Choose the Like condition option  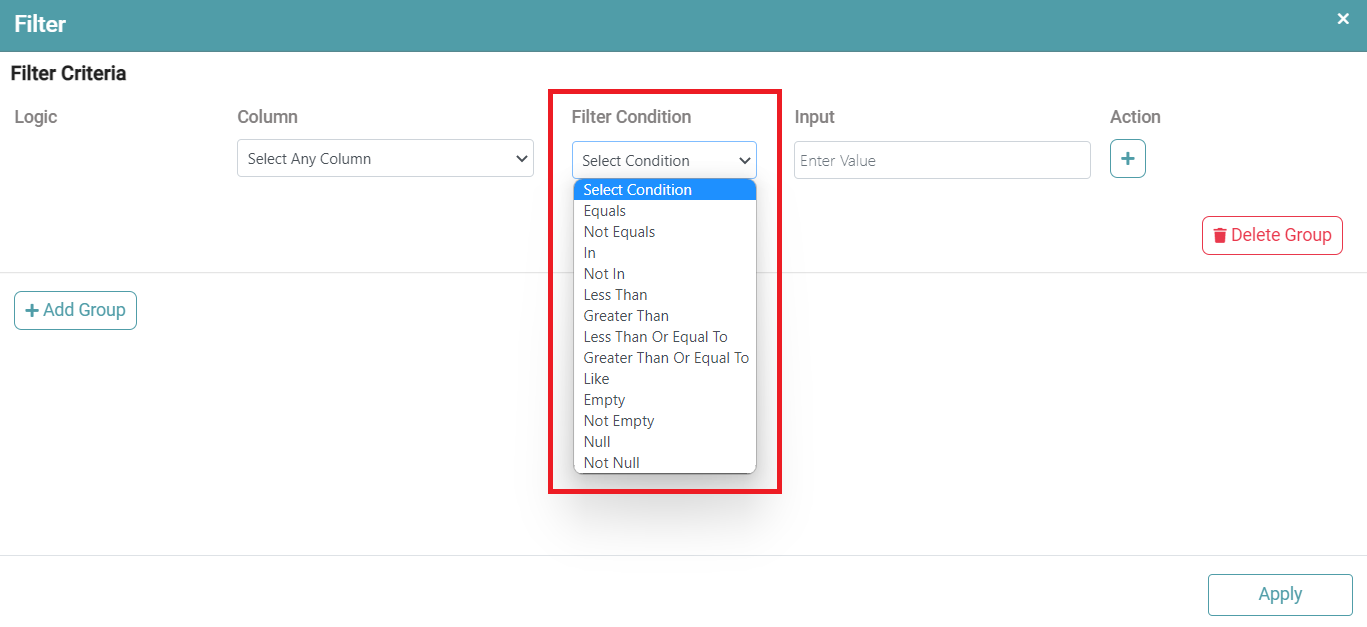point(596,379)
